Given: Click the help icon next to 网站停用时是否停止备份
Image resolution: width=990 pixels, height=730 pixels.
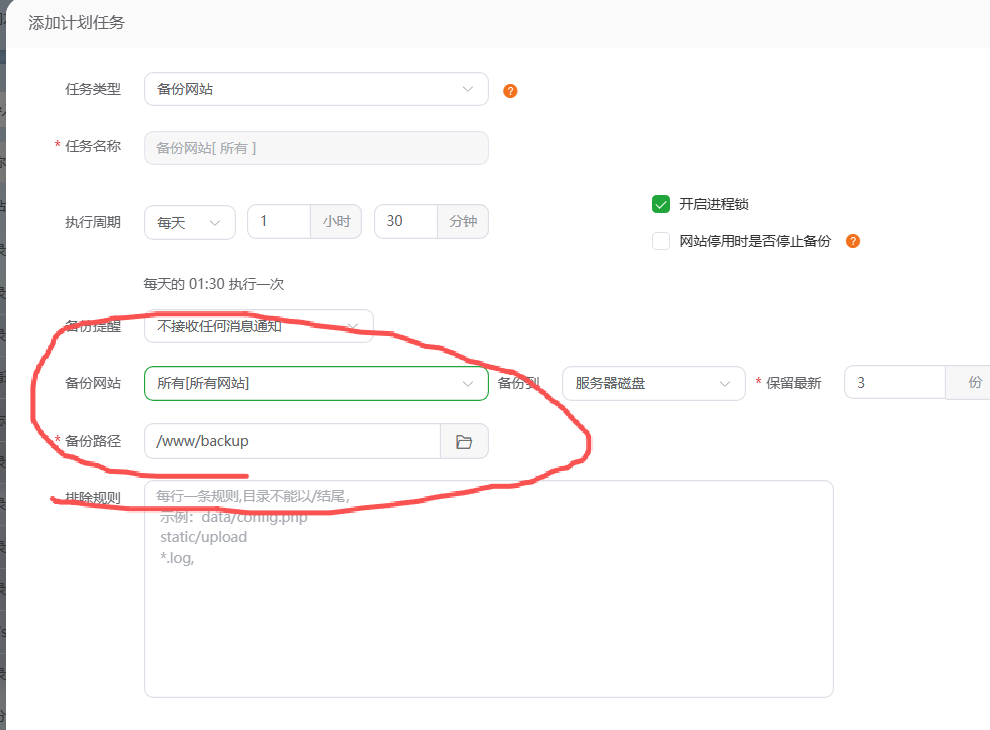Looking at the screenshot, I should click(853, 241).
